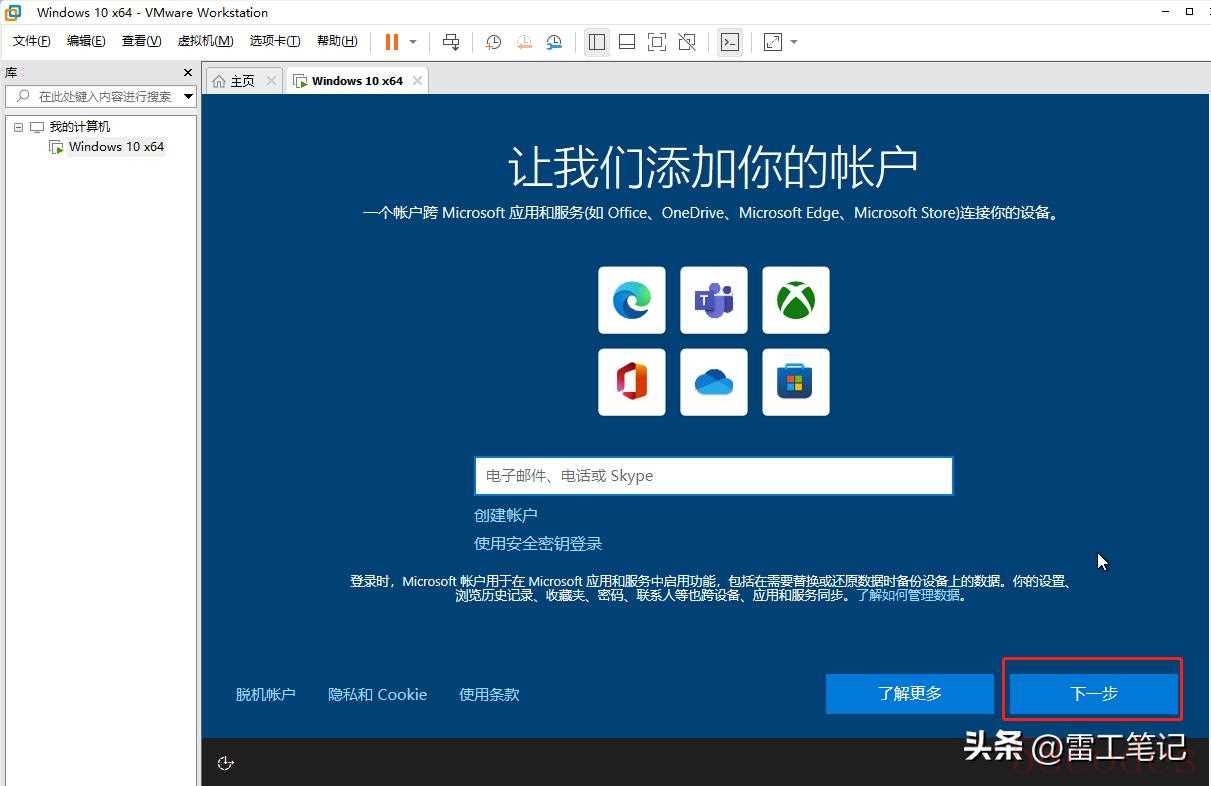1211x786 pixels.
Task: Click the pause virtual machine icon
Action: click(x=391, y=42)
